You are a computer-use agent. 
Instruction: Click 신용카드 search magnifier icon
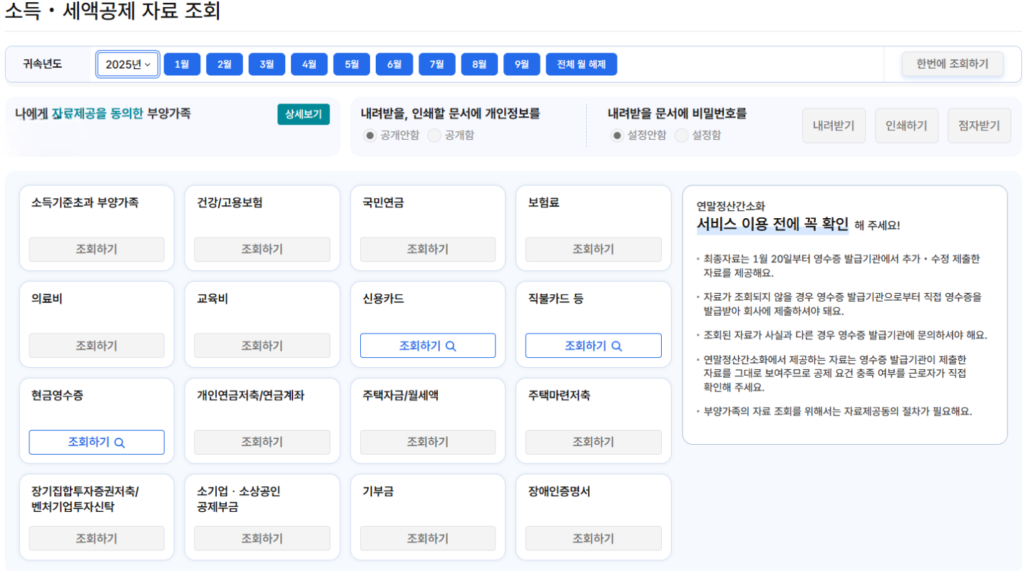[451, 346]
